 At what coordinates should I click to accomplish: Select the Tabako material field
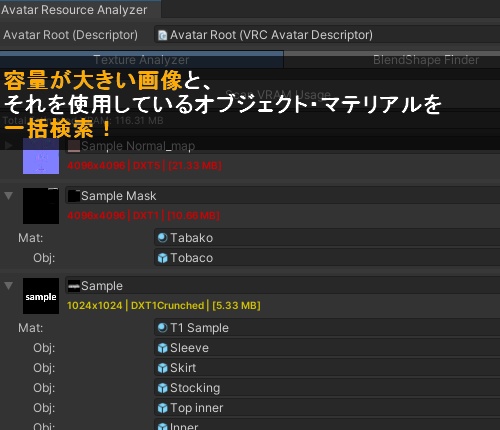click(327, 238)
